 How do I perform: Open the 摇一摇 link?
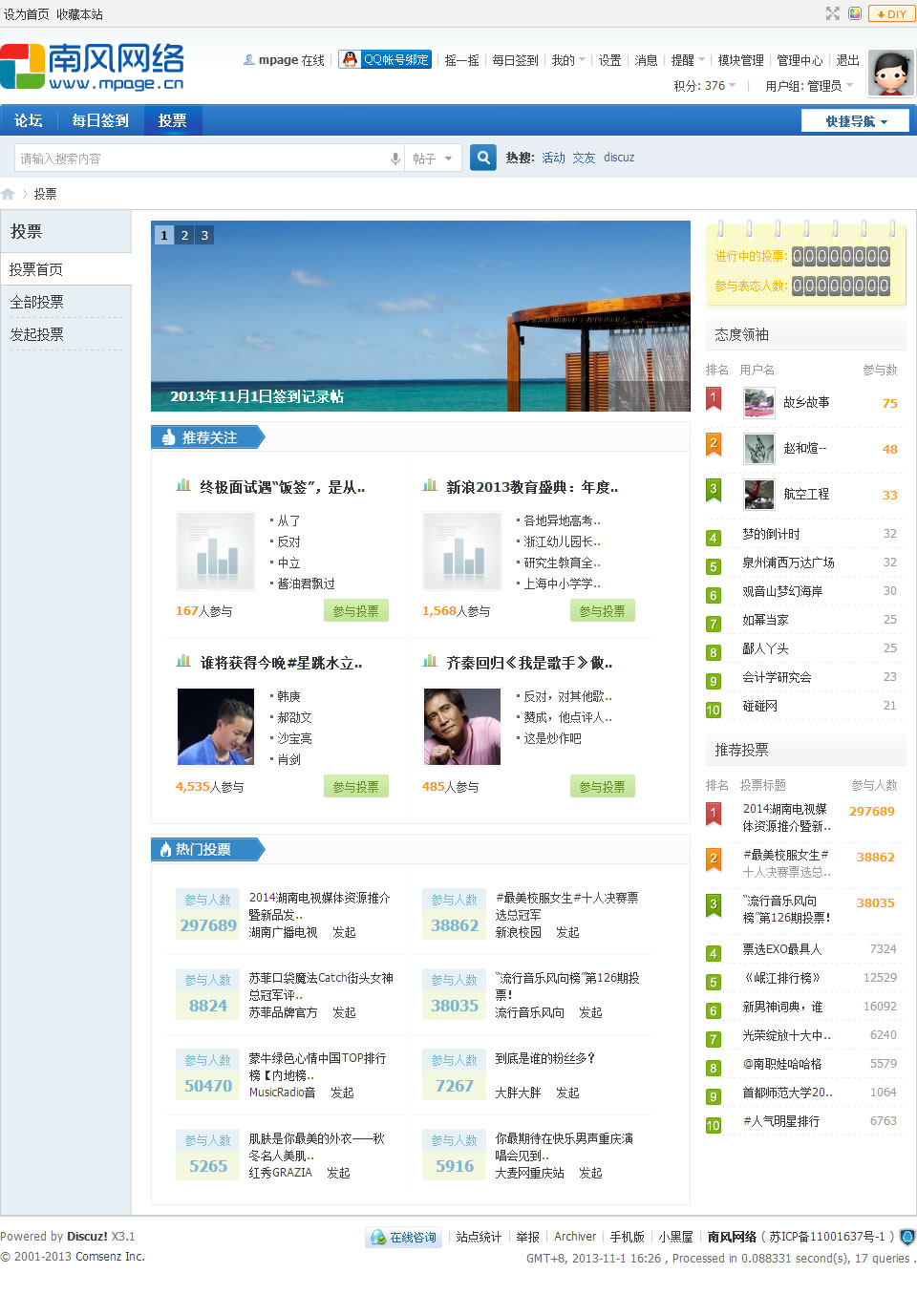(x=462, y=60)
